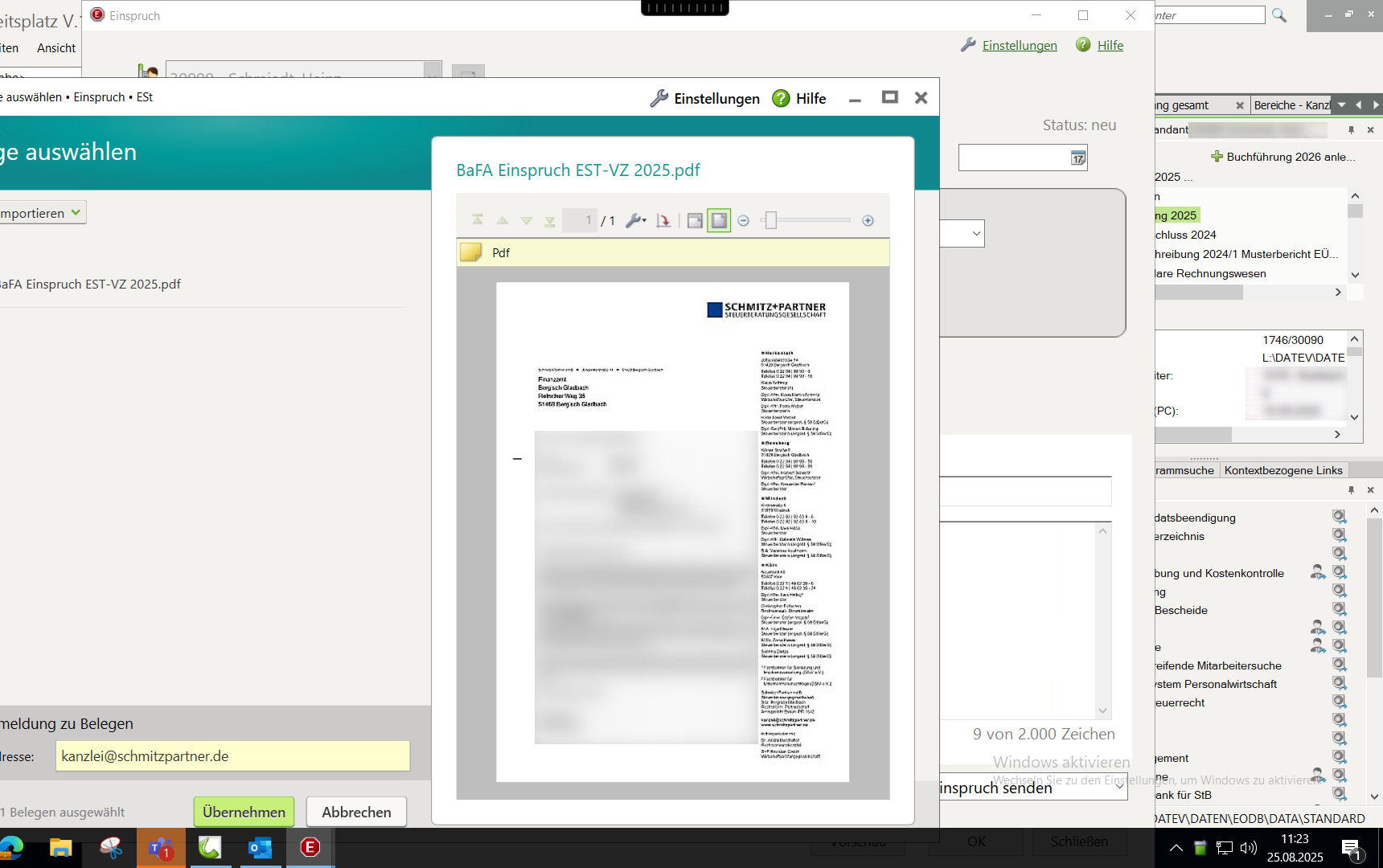
Task: Pin the Mandant side panel
Action: click(x=1351, y=129)
